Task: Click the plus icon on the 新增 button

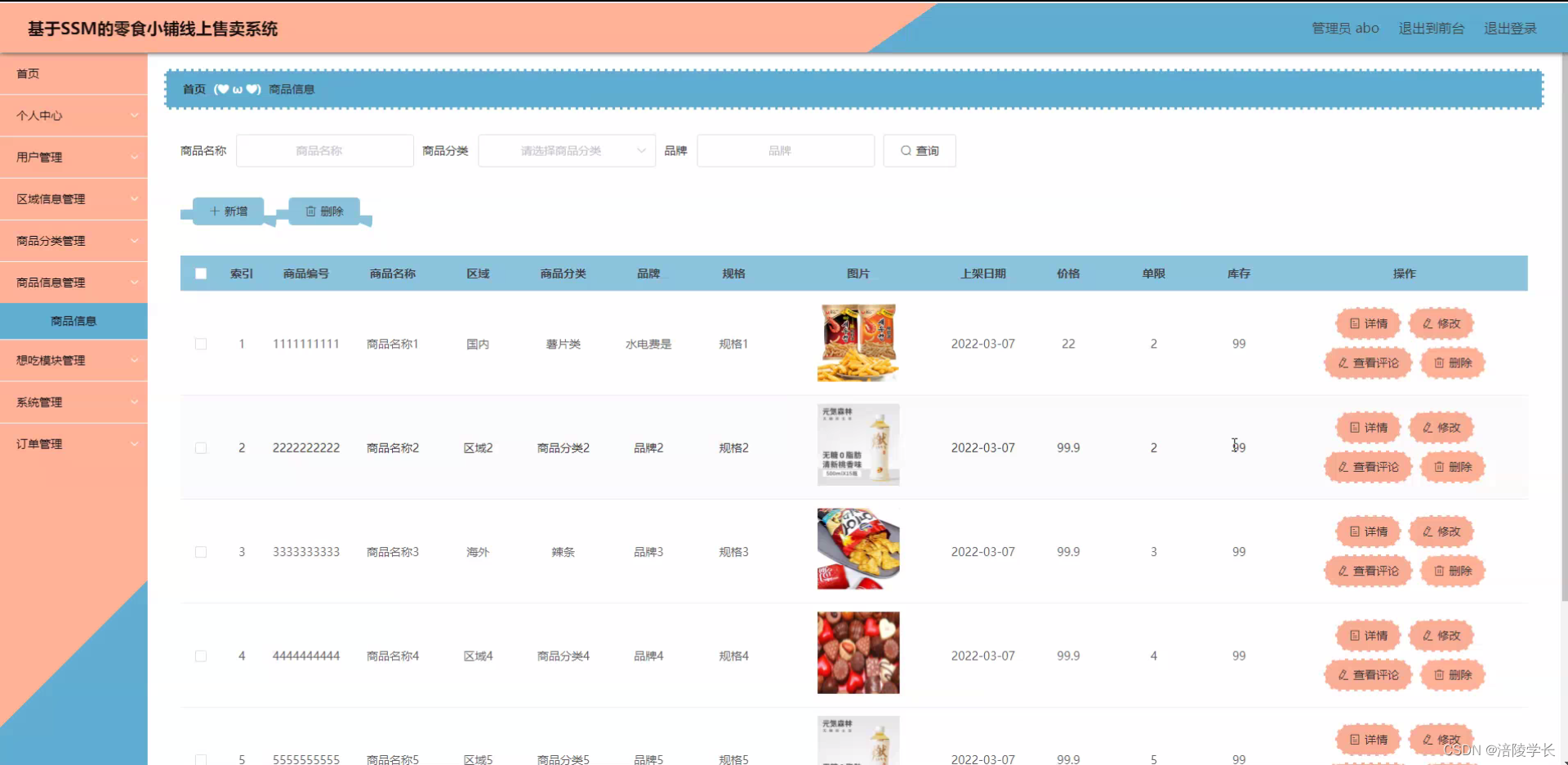Action: click(x=215, y=211)
